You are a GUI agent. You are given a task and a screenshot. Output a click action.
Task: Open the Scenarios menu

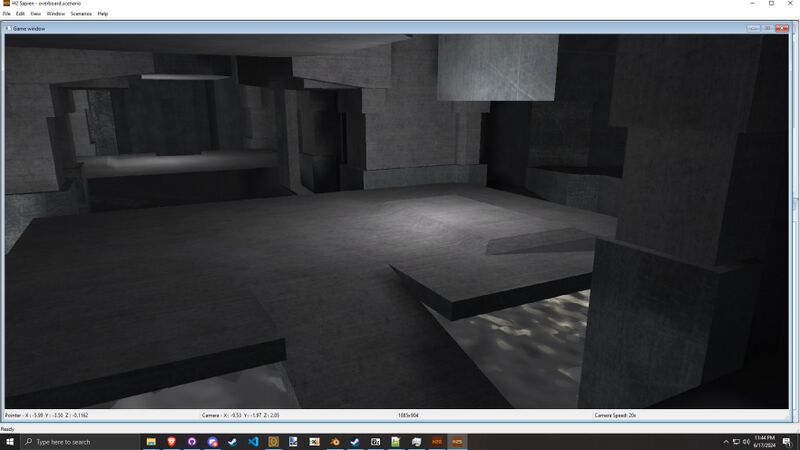81,14
